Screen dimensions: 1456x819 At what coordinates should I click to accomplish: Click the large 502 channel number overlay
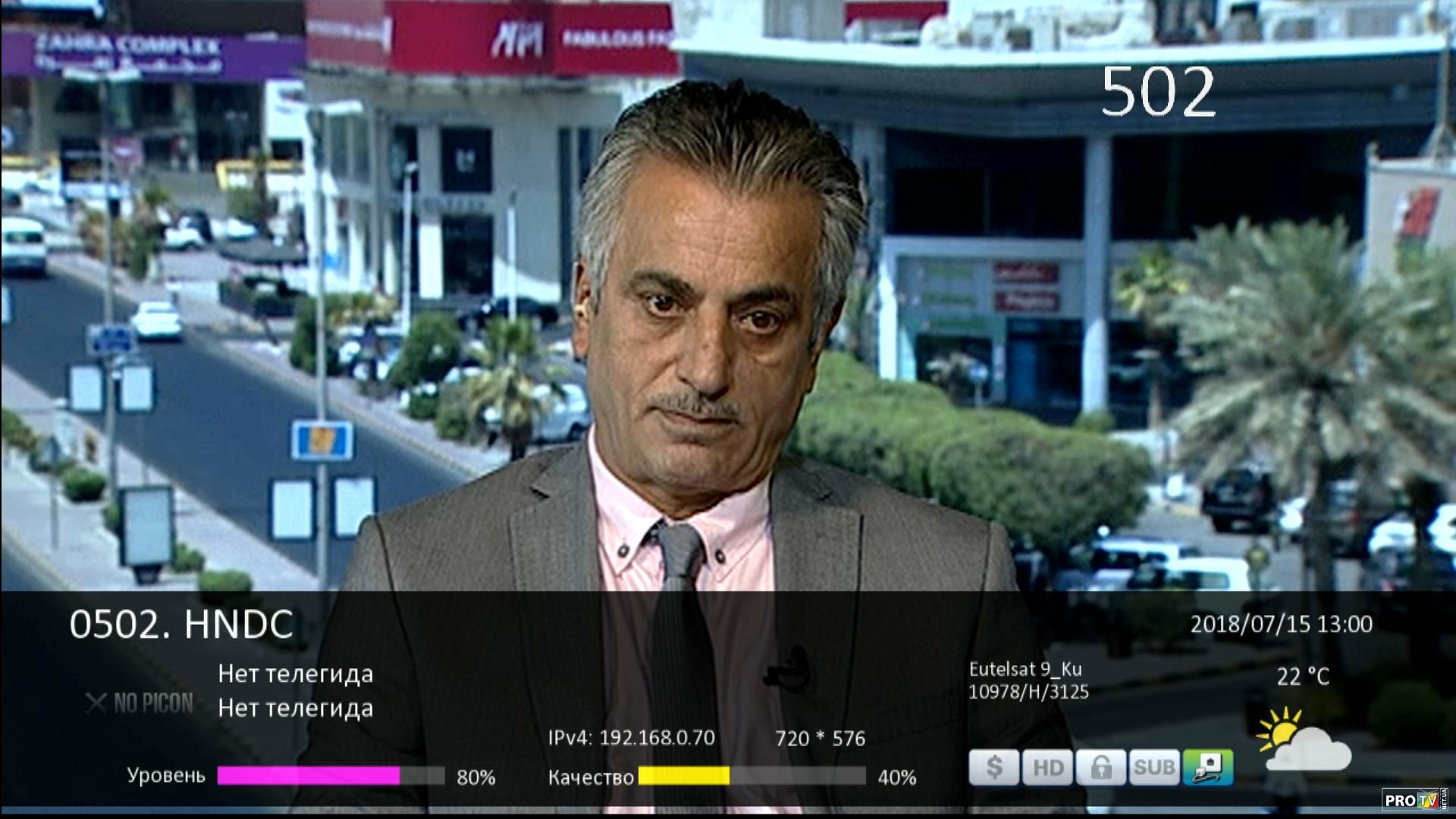[x=1157, y=92]
